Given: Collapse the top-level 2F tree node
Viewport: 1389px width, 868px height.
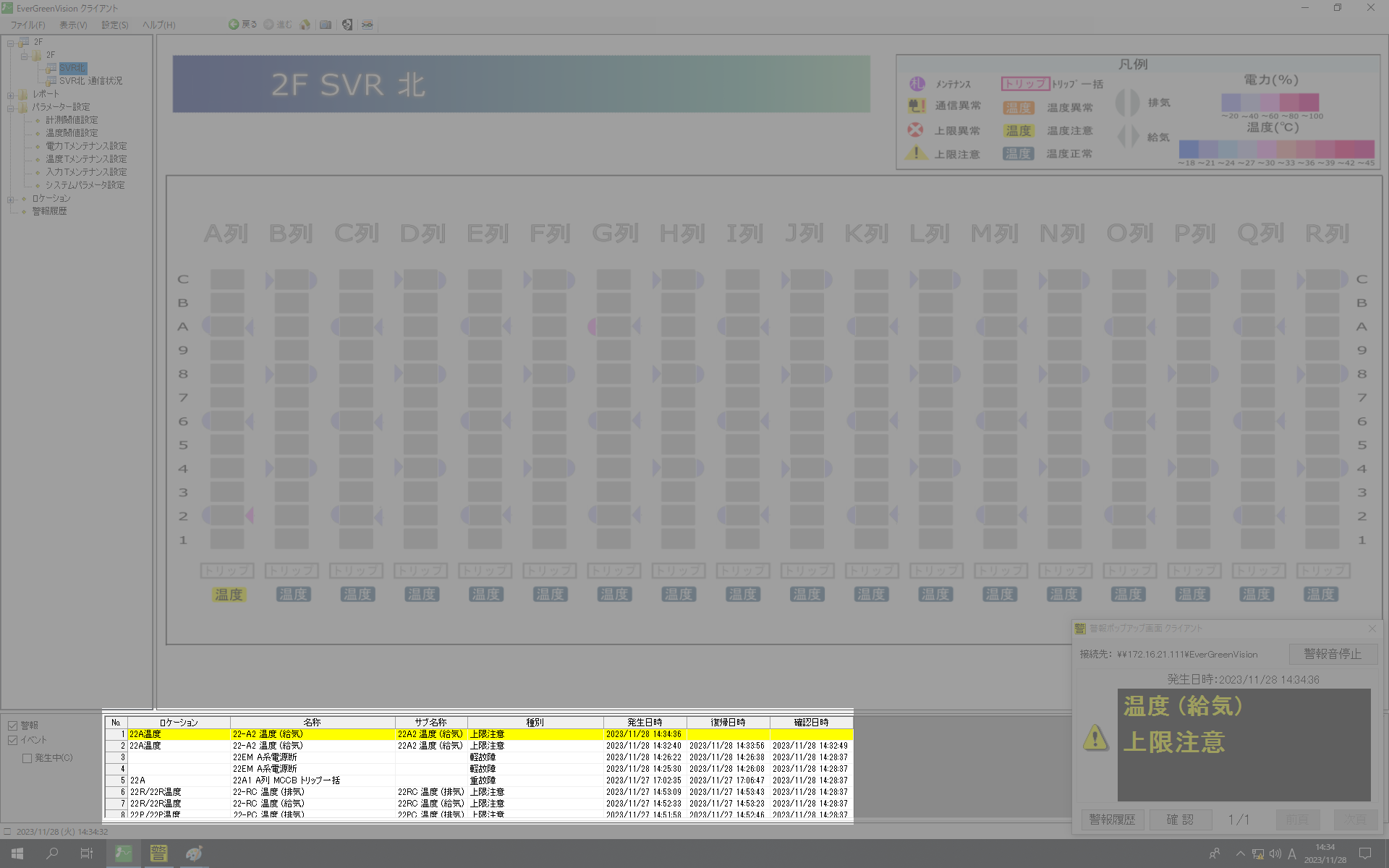Looking at the screenshot, I should (11, 43).
